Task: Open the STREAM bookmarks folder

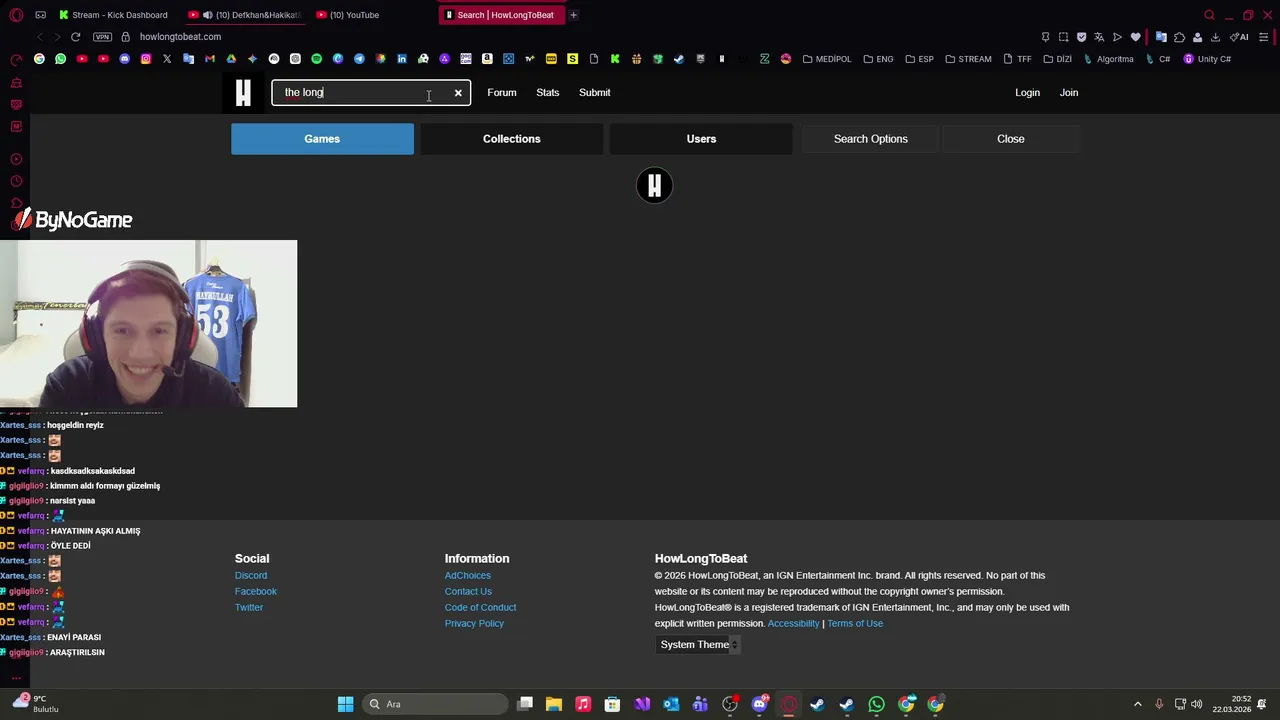Action: pyautogui.click(x=968, y=59)
